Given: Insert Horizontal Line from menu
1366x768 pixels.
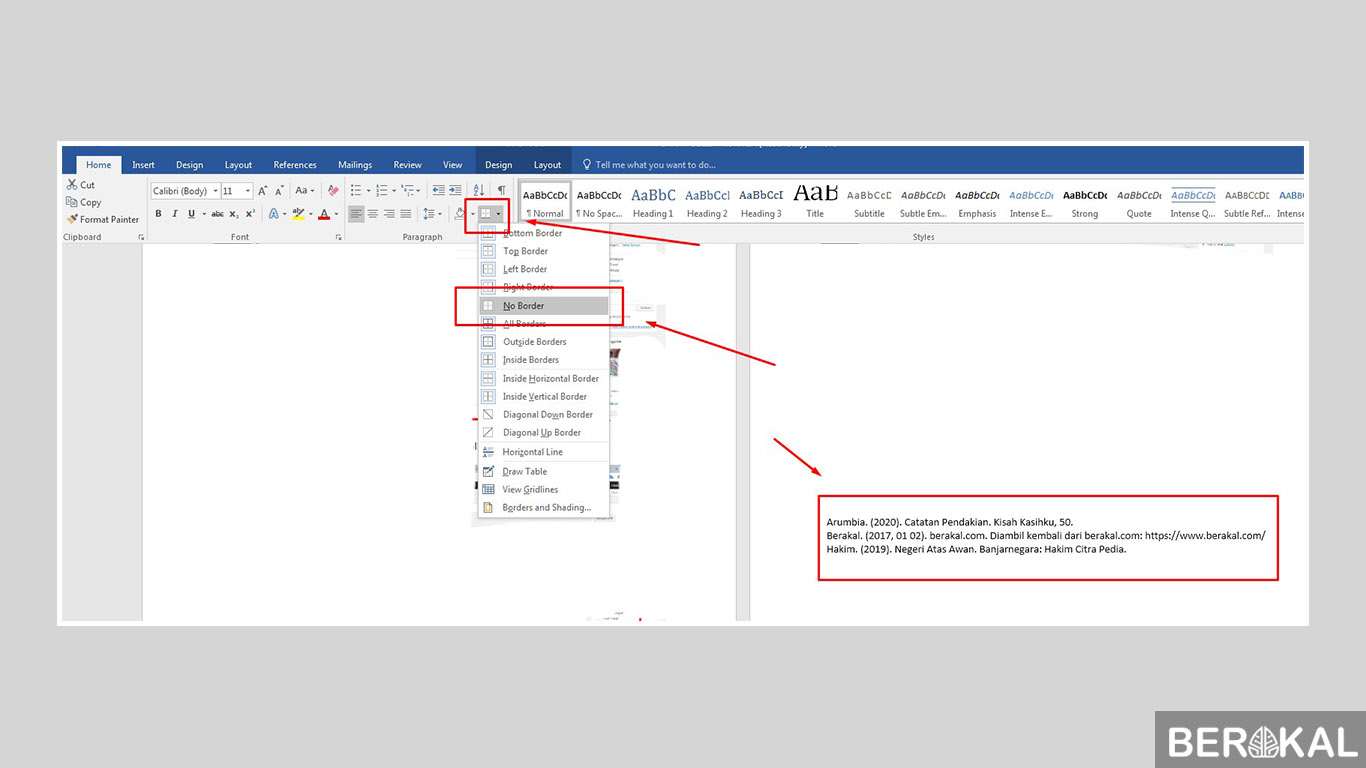Looking at the screenshot, I should tap(543, 452).
